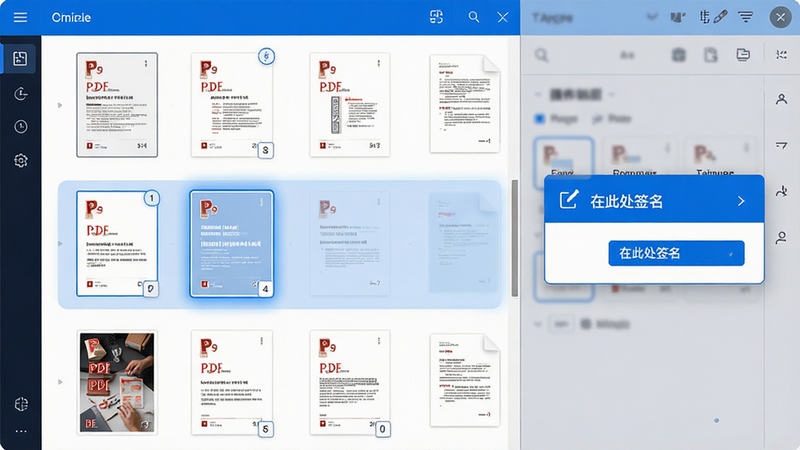Open the small dropdown arrow after the section heading
The image size is (800, 450).
[612, 94]
